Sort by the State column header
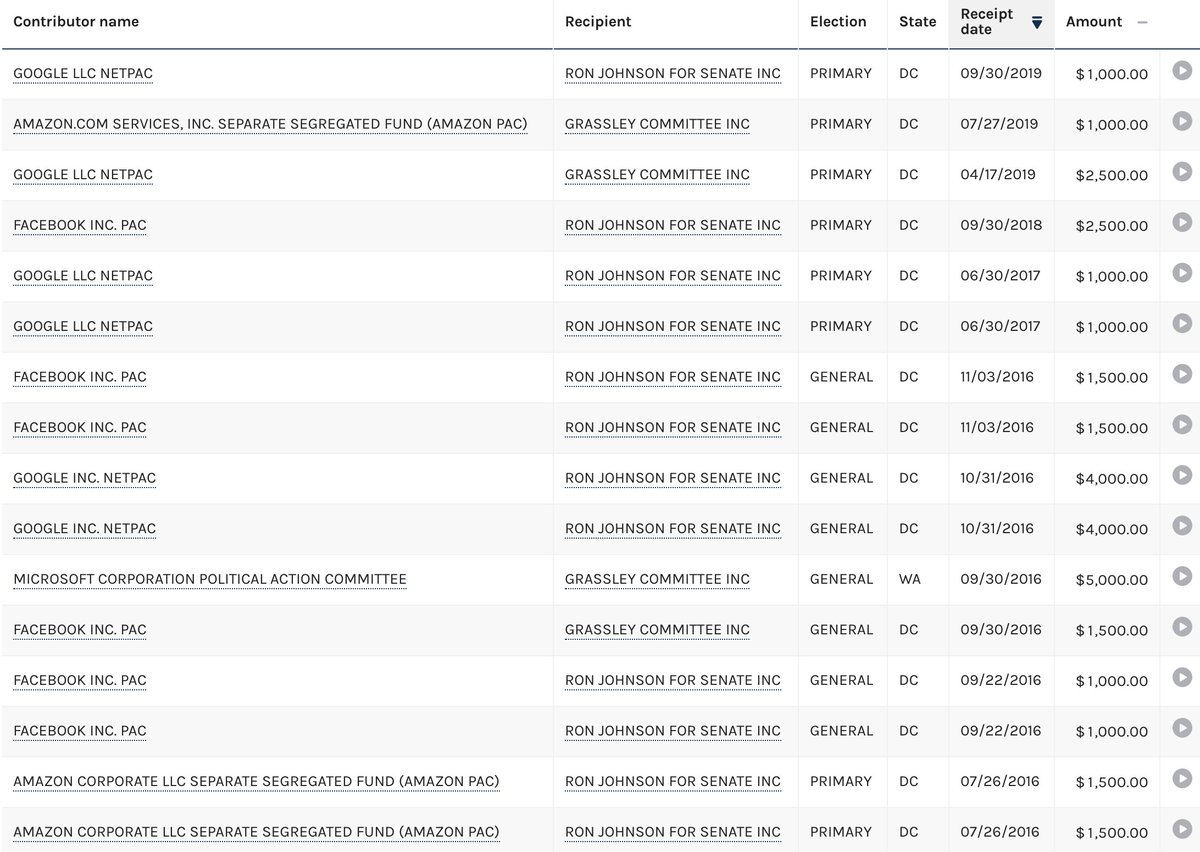Screen dimensions: 1200x852 pos(917,22)
